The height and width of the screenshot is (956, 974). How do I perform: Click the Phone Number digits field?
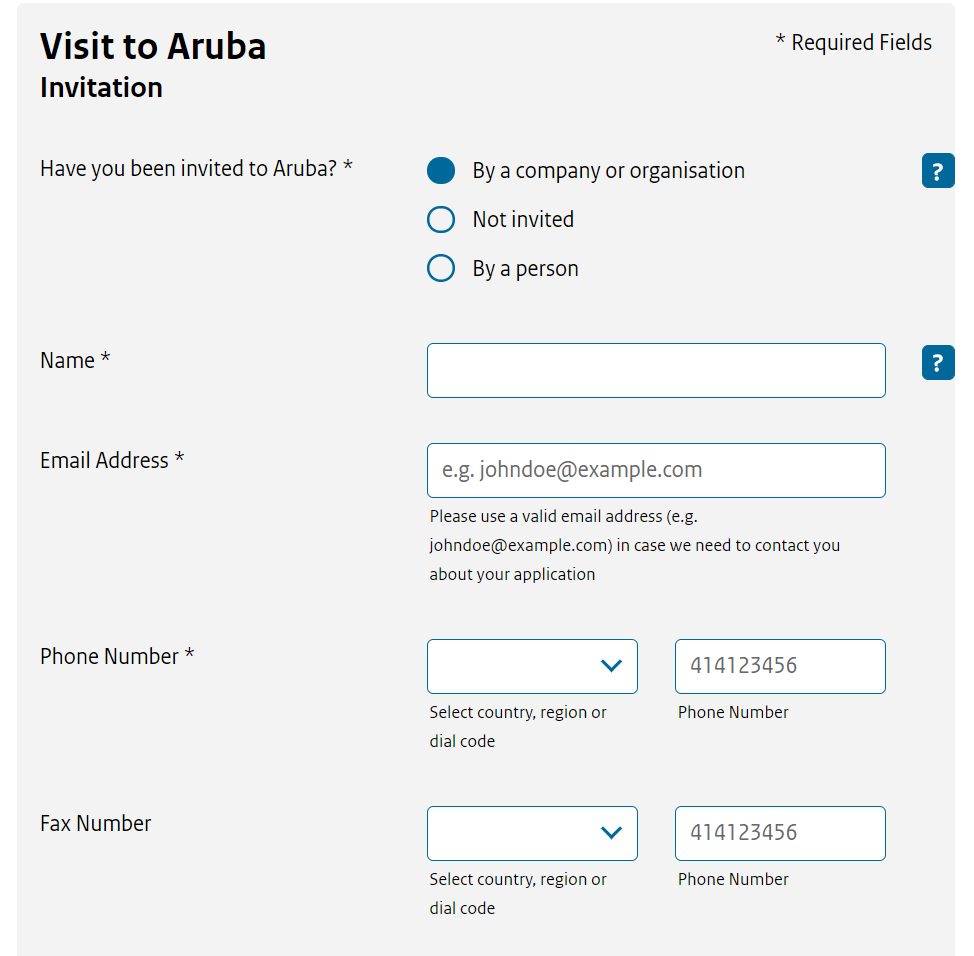point(780,666)
